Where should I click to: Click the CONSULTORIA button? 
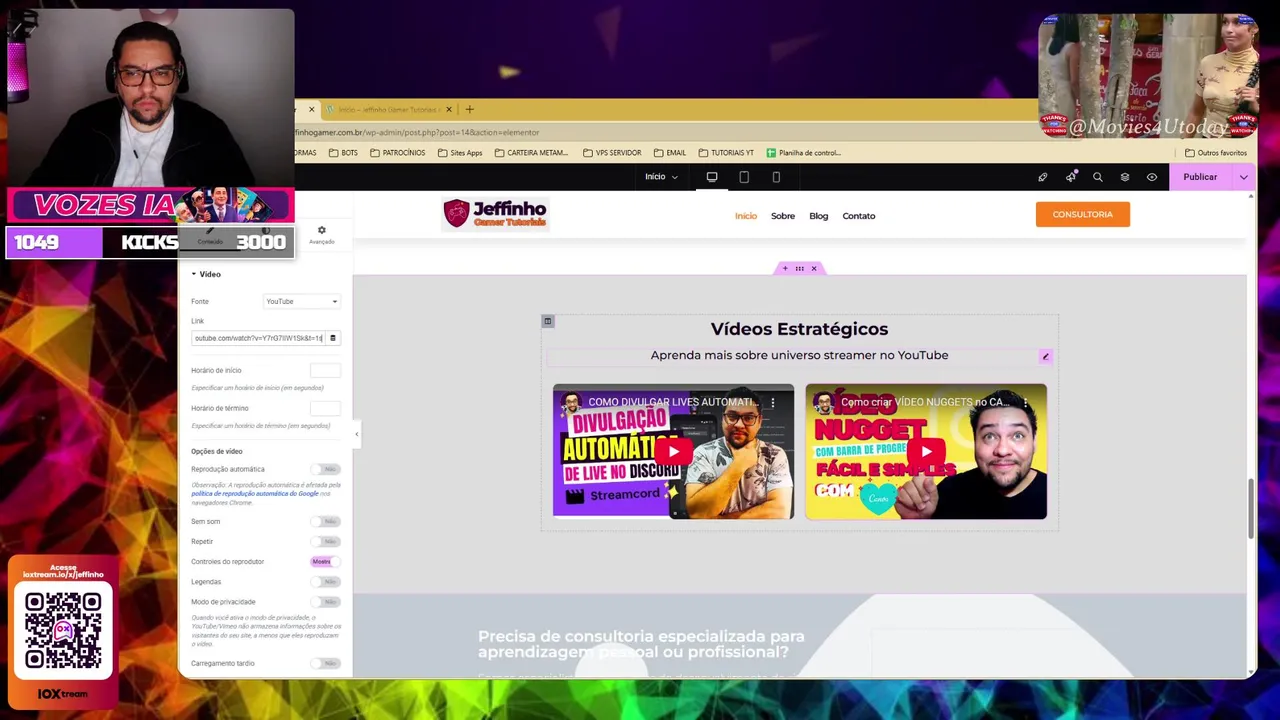click(1083, 215)
